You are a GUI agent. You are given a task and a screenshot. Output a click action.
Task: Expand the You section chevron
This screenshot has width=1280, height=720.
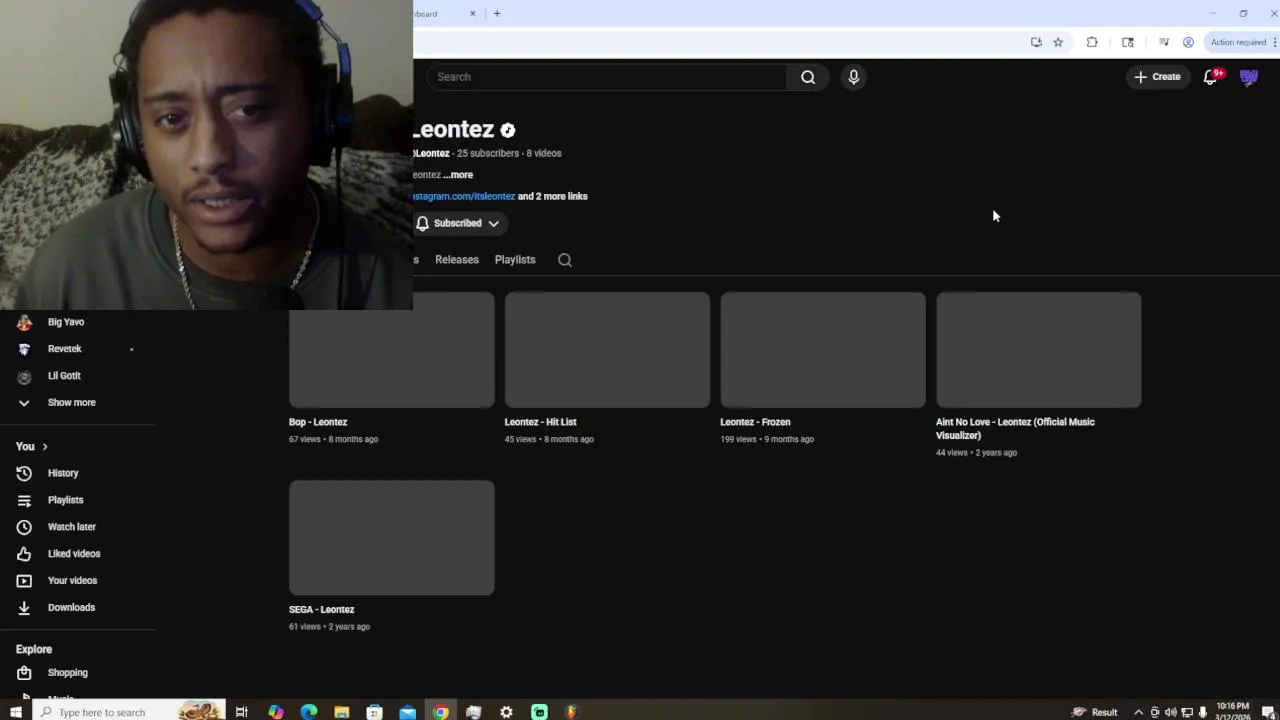[x=45, y=447]
